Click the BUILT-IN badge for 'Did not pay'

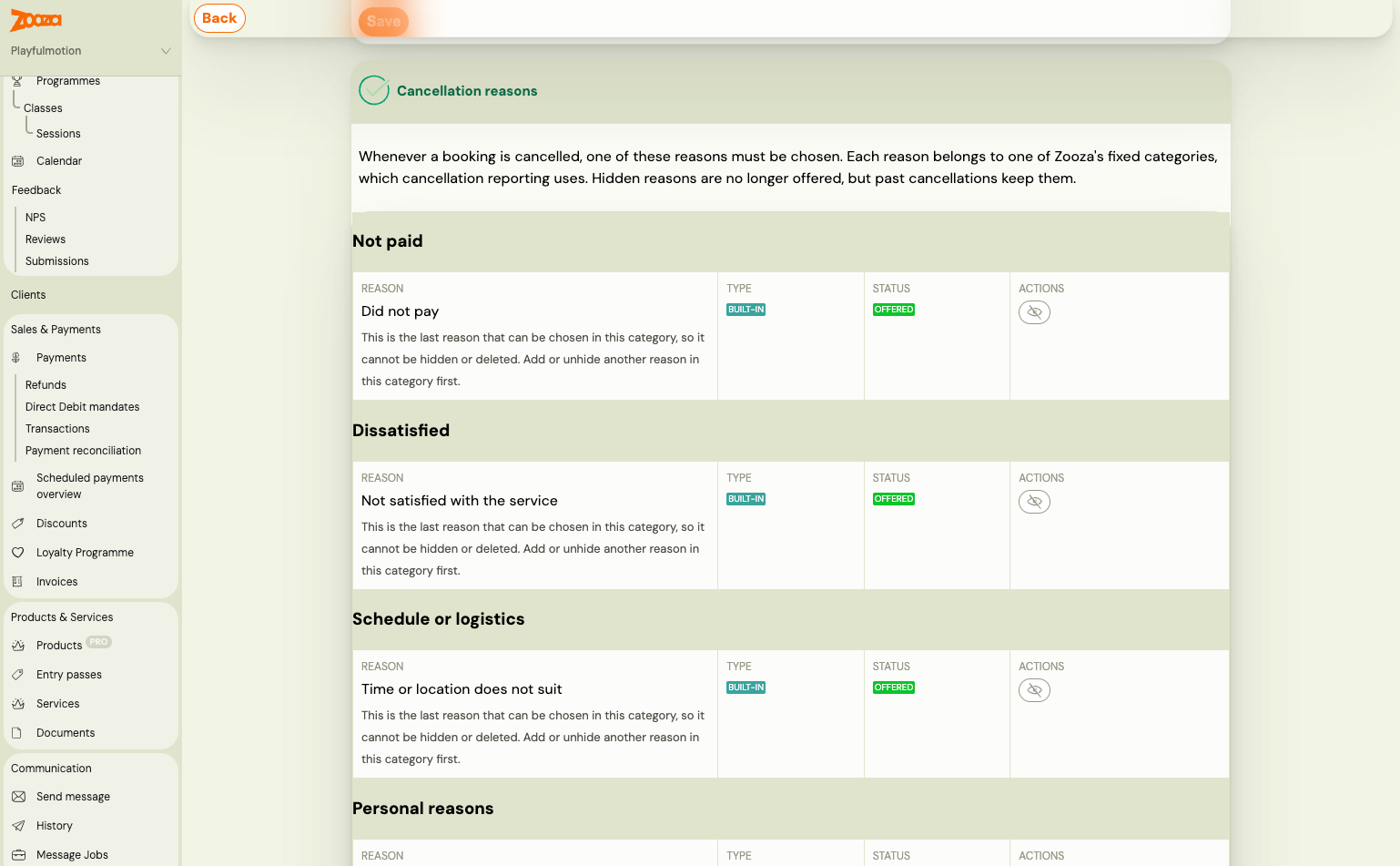[746, 310]
